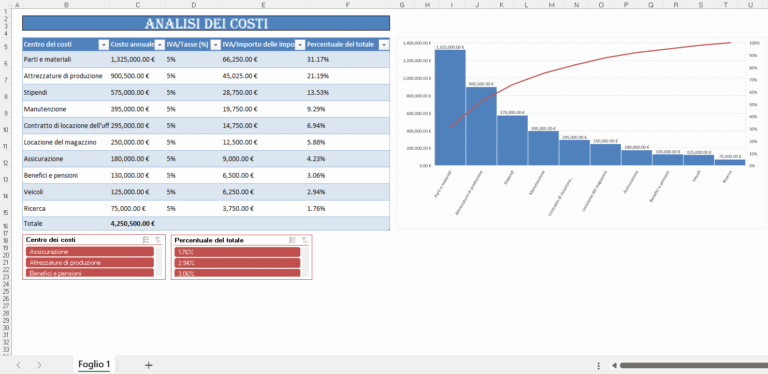Select the Veicoli cell
Viewport: 768px width, 374px height.
[x=66, y=192]
